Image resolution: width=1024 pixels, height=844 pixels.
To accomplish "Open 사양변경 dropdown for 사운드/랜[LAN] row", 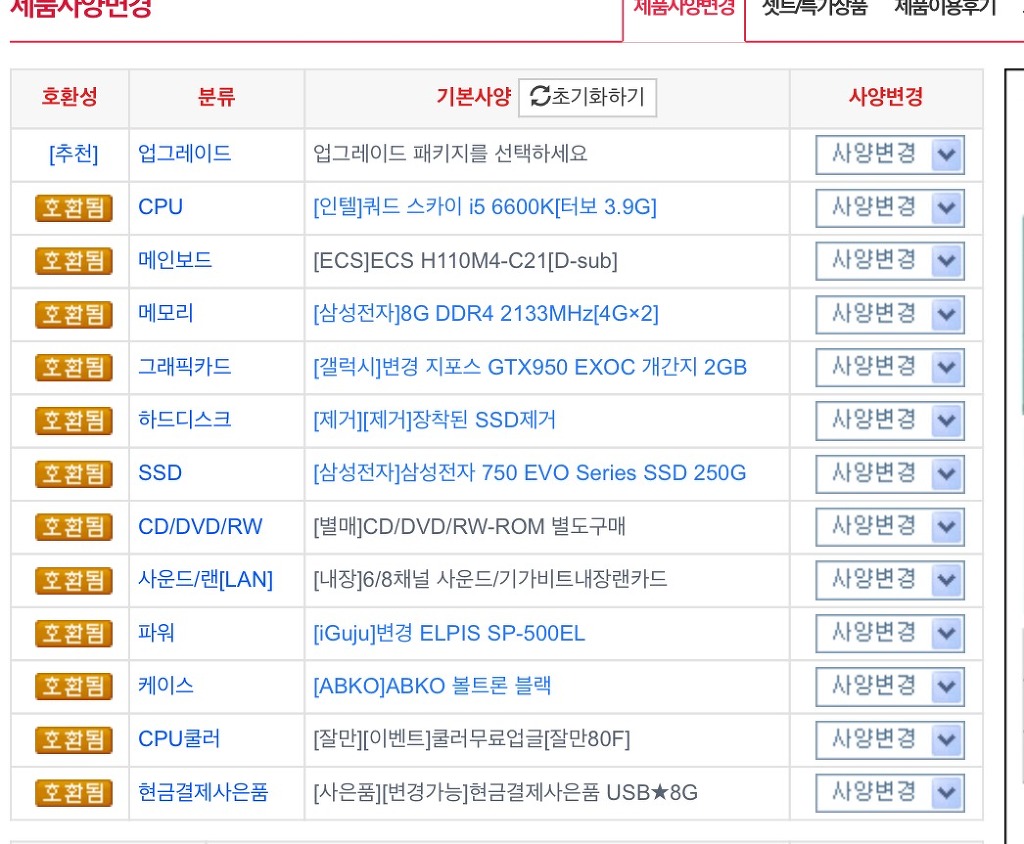I will tap(889, 581).
